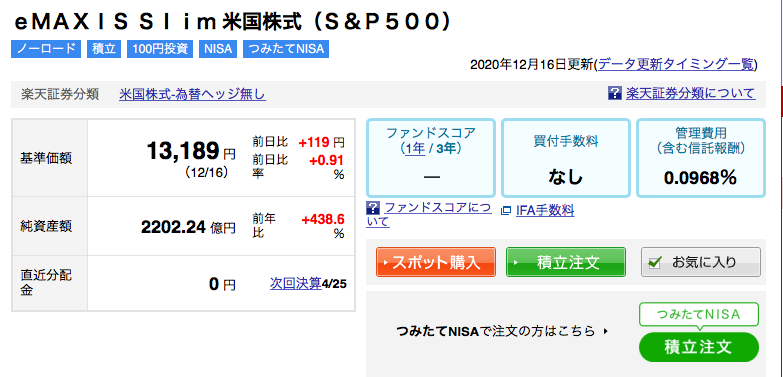Open the 米国株式-為替ヘッジ無し category link
Screen dimensions: 783x377
point(192,94)
